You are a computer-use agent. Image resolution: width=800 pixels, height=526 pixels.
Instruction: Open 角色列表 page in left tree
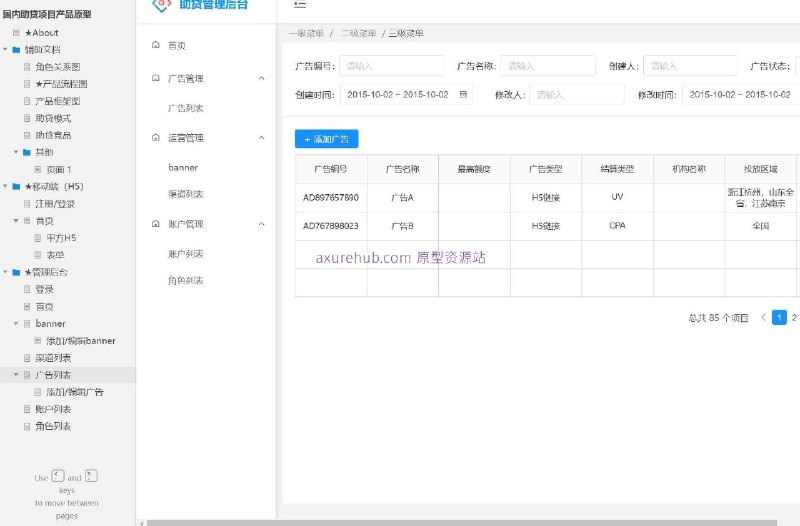(x=53, y=426)
